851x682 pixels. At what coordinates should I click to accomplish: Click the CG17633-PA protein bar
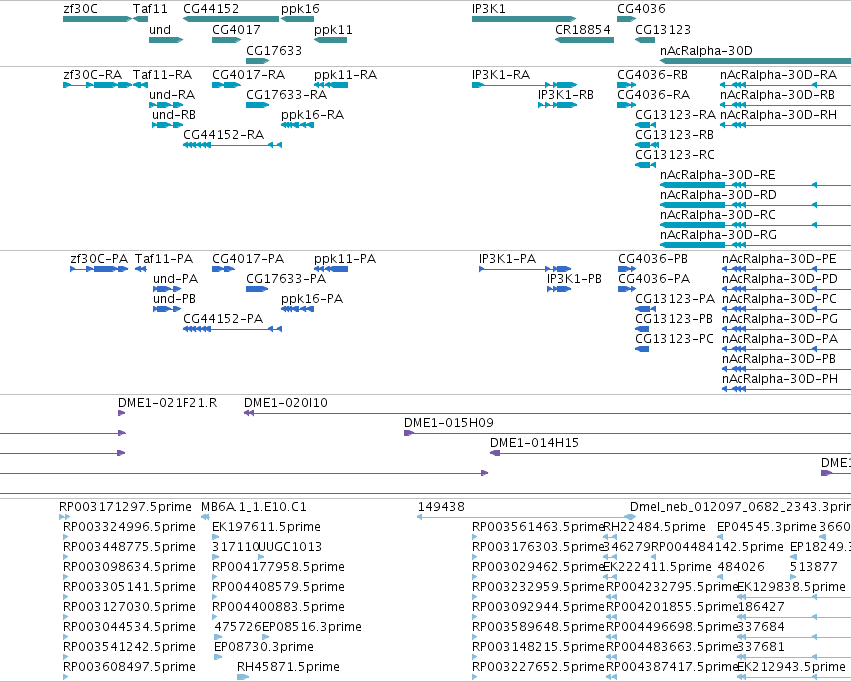[x=257, y=289]
